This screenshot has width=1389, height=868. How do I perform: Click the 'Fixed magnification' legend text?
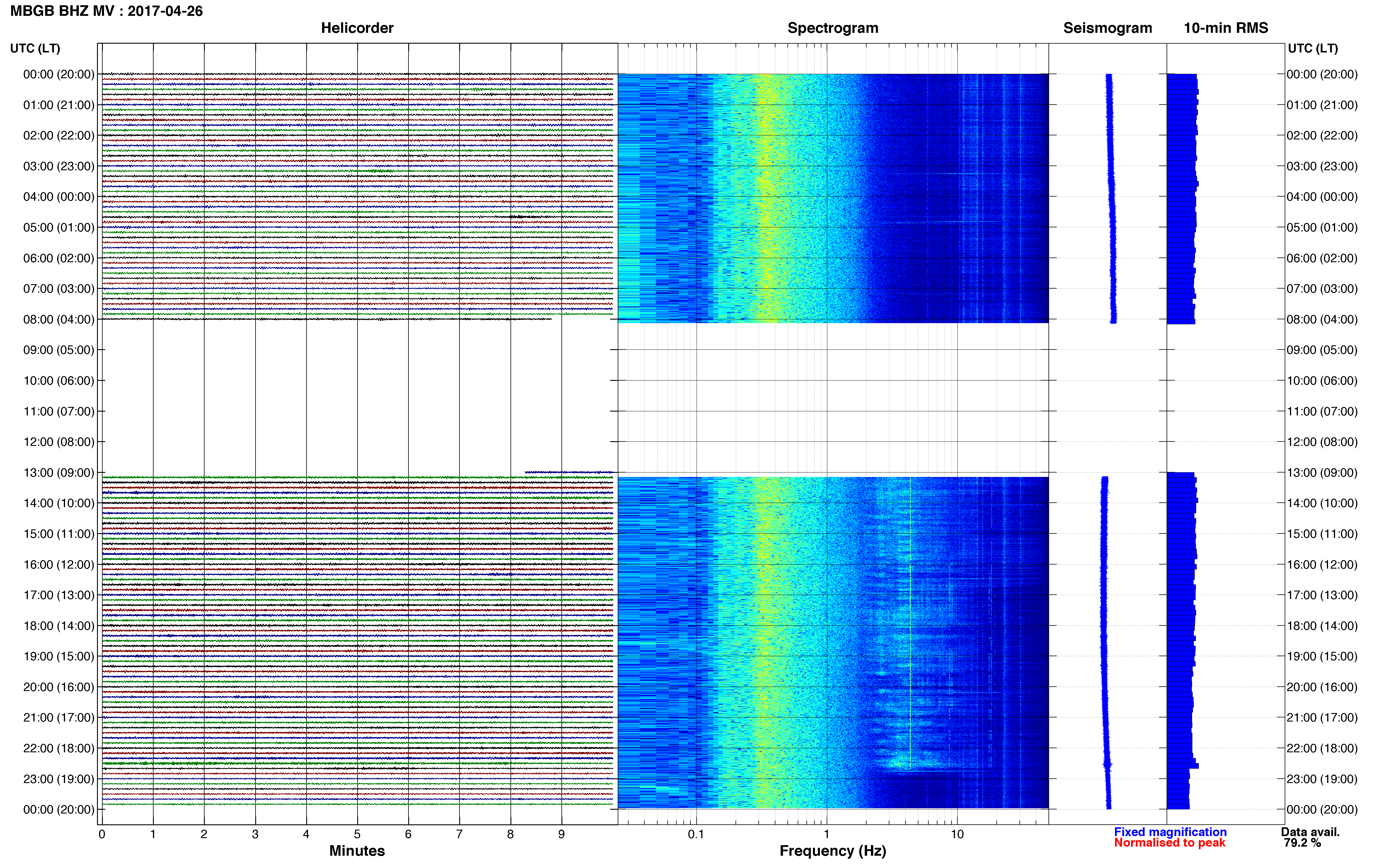click(1170, 832)
